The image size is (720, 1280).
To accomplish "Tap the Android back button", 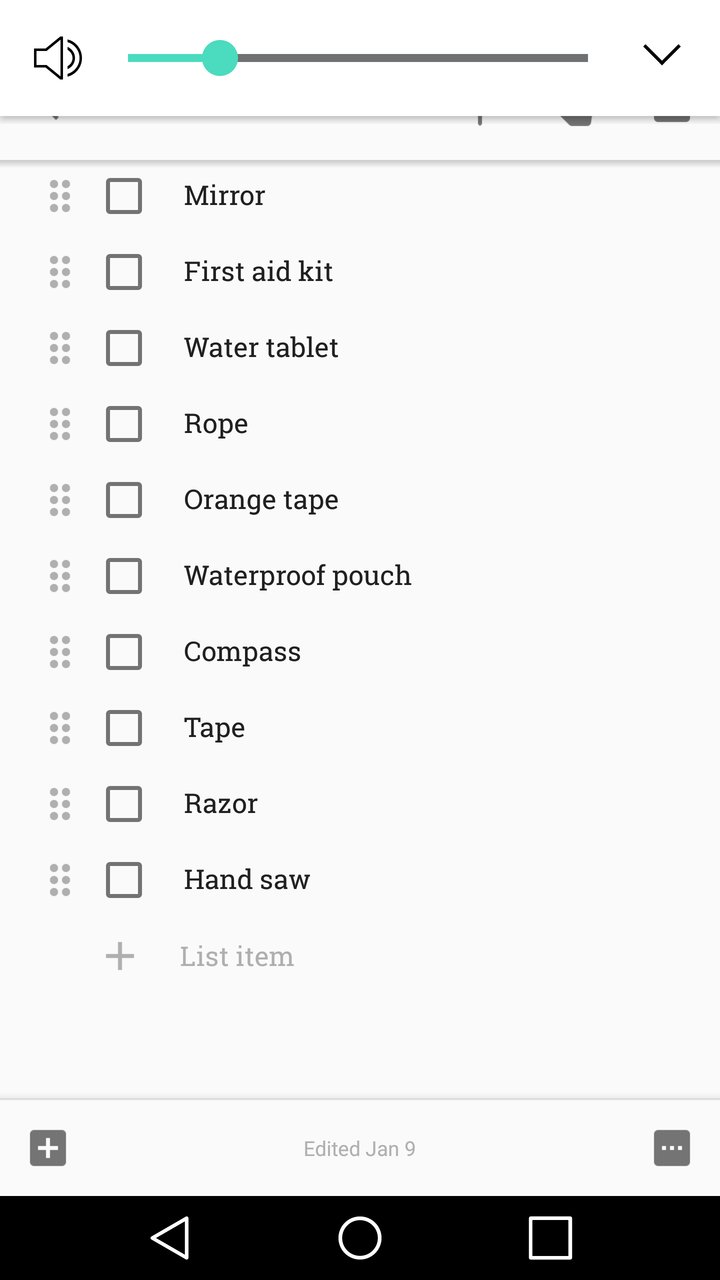I will click(170, 1238).
